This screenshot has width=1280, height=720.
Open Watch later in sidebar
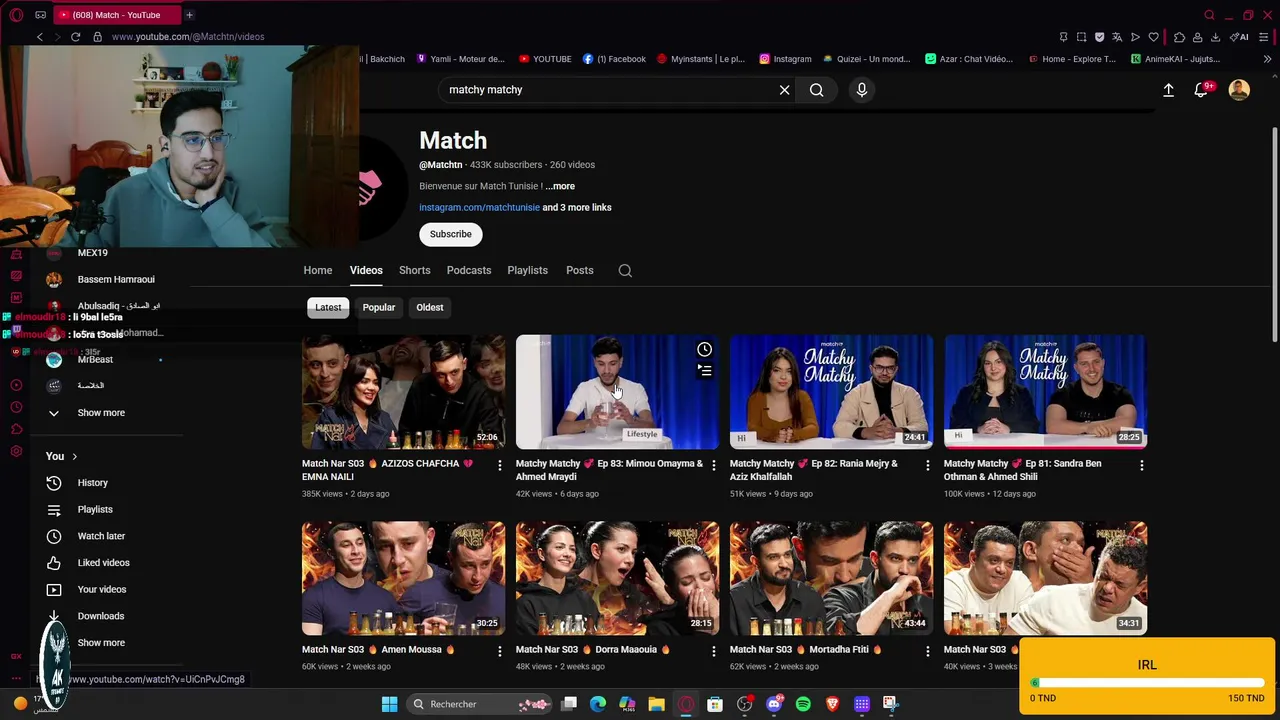101,537
